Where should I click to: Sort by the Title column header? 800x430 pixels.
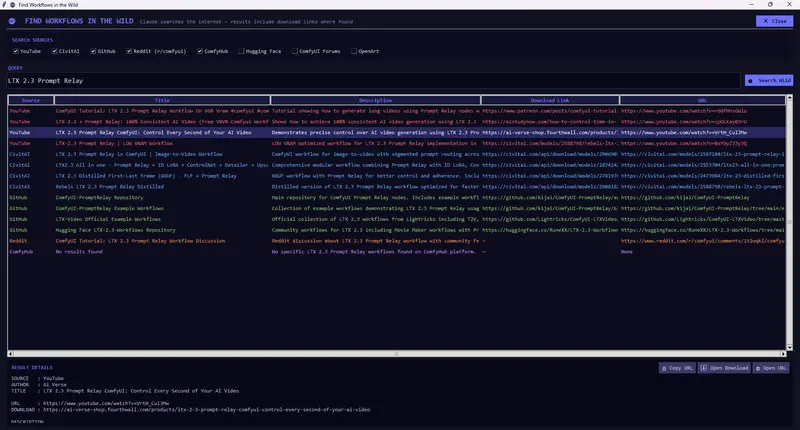162,100
